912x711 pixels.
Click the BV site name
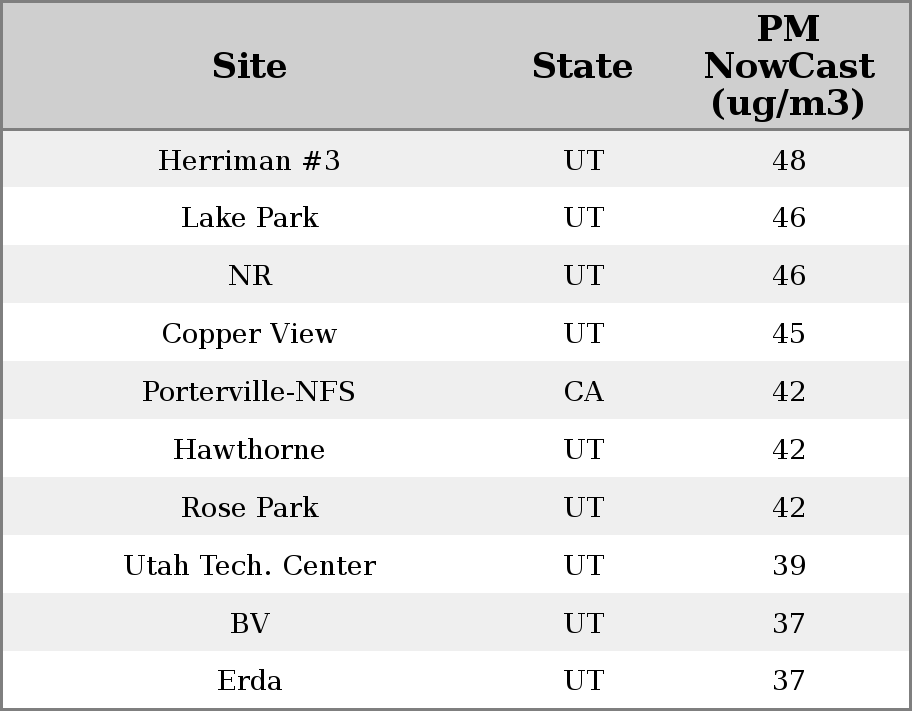point(249,624)
